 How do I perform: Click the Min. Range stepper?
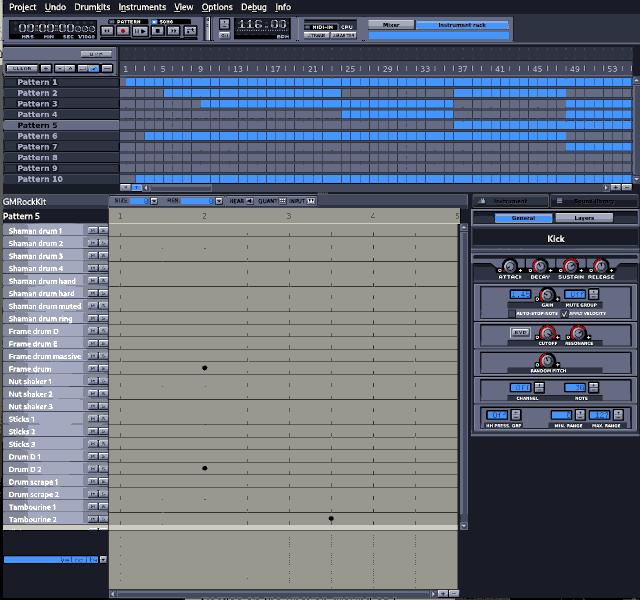pos(580,415)
